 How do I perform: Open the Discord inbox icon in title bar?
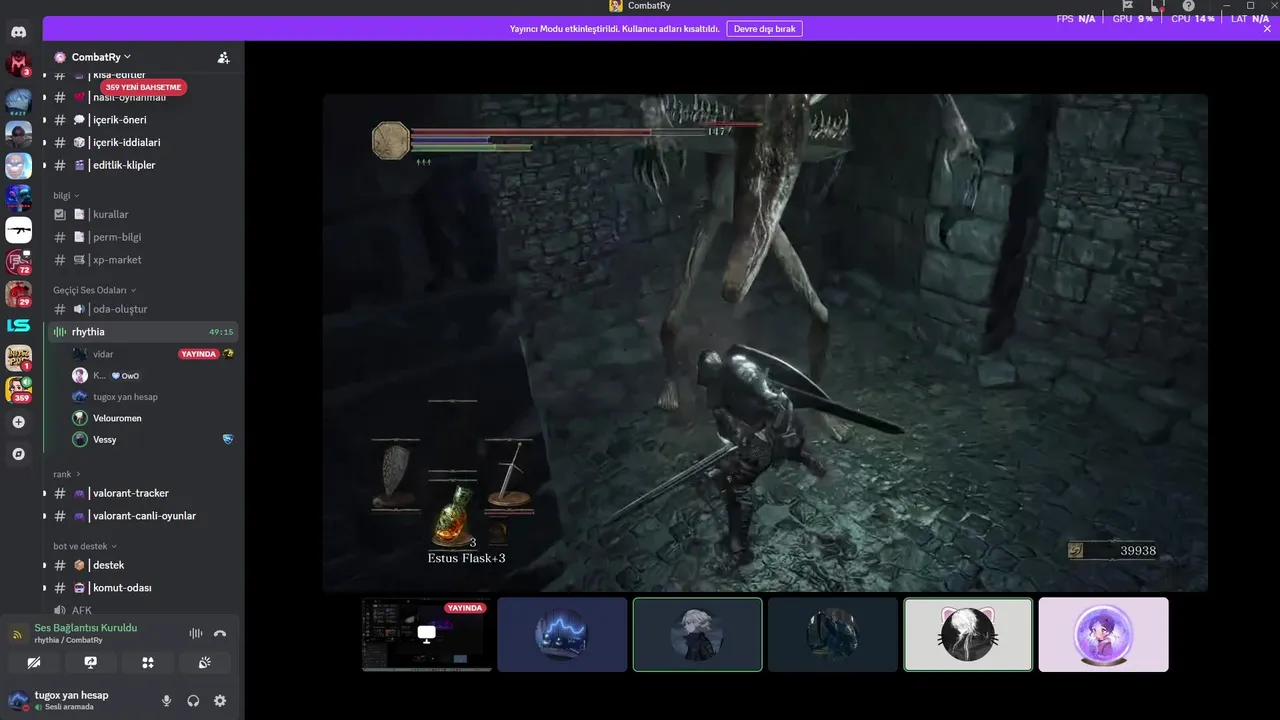tap(1158, 6)
